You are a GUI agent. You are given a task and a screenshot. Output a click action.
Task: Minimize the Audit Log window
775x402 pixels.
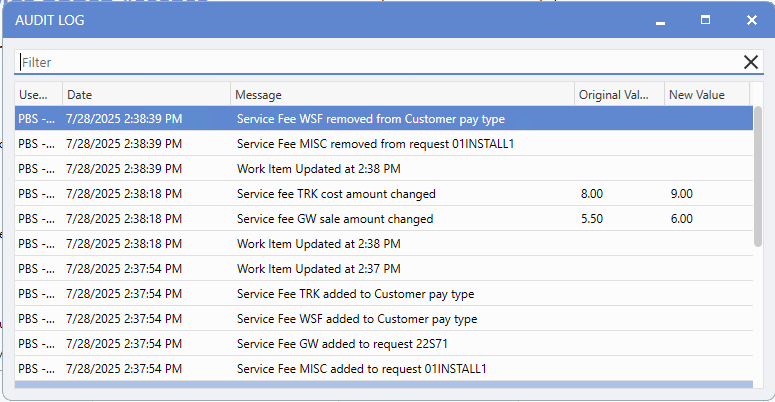click(x=660, y=20)
